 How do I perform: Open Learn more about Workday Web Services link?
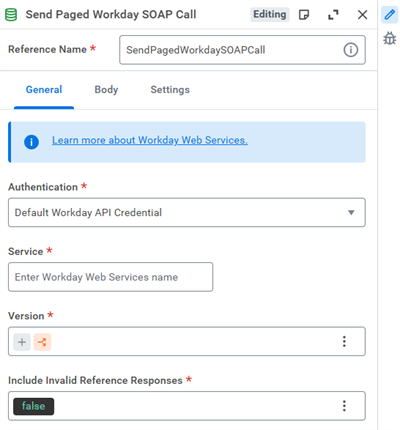point(150,140)
